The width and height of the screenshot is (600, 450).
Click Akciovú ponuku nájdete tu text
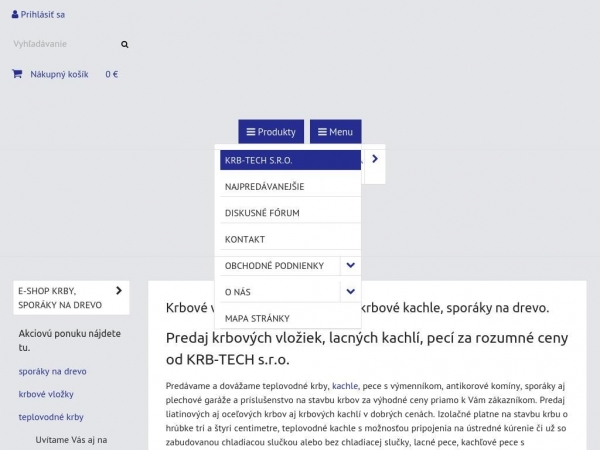(70, 340)
